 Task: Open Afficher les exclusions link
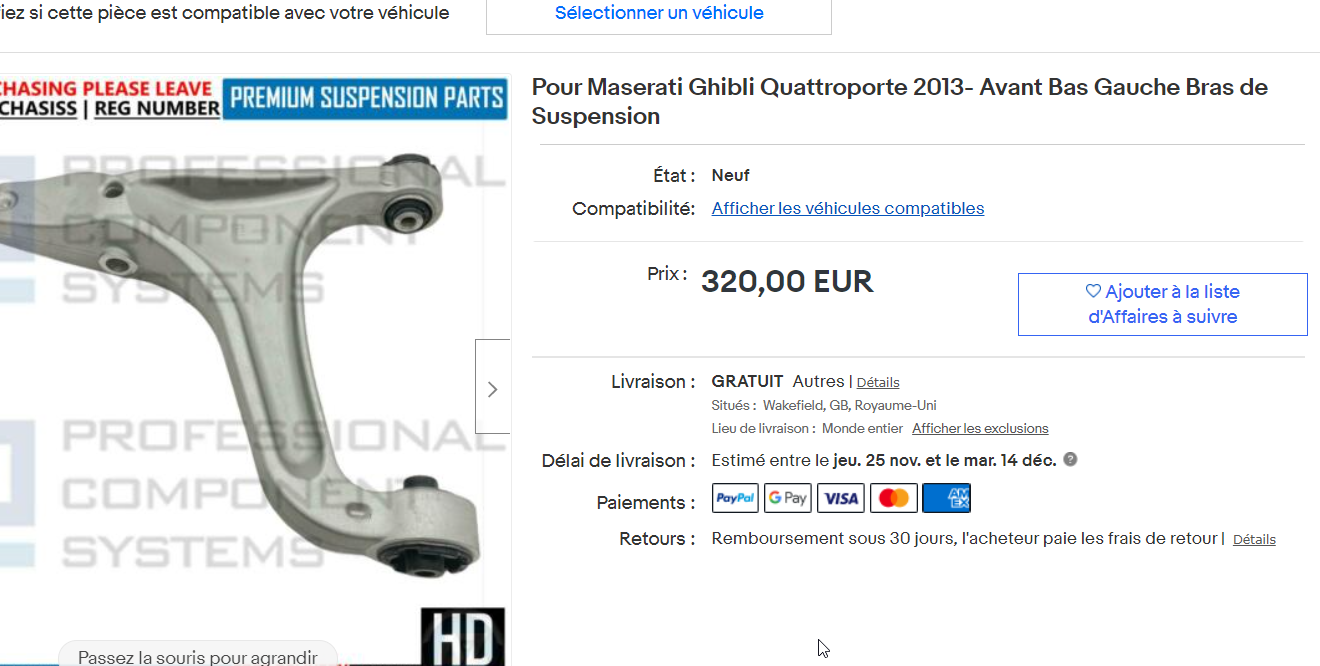pyautogui.click(x=980, y=428)
